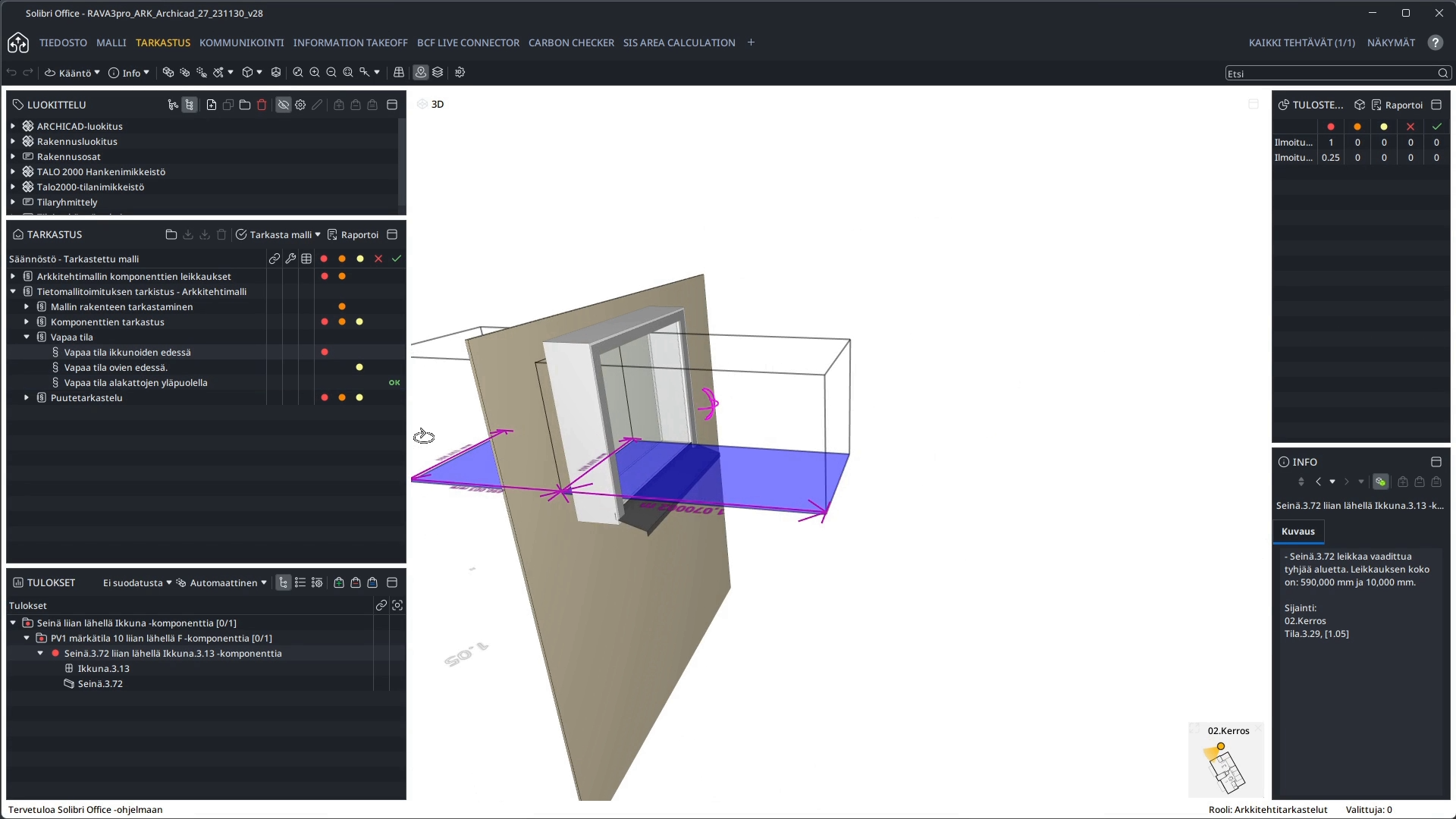Select Seinä.3.72 component in results
This screenshot has height=819, width=1456.
pos(100,683)
